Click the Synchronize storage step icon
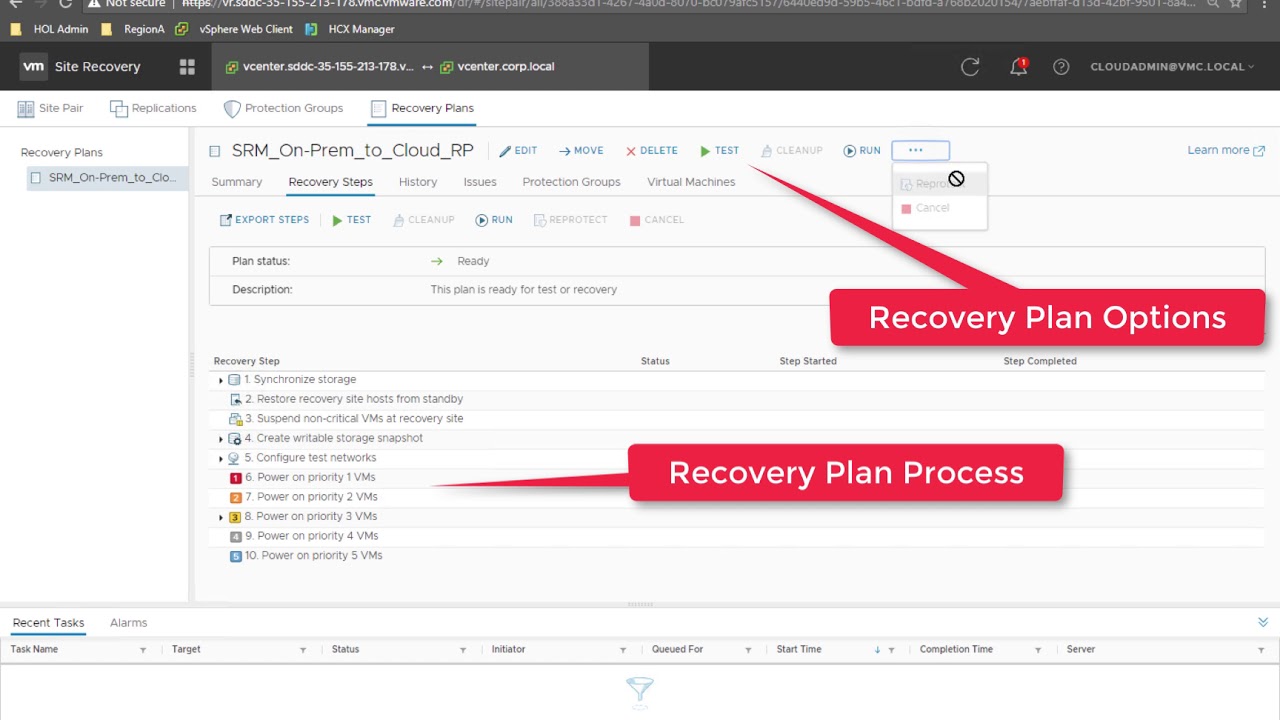Image resolution: width=1280 pixels, height=720 pixels. click(234, 380)
